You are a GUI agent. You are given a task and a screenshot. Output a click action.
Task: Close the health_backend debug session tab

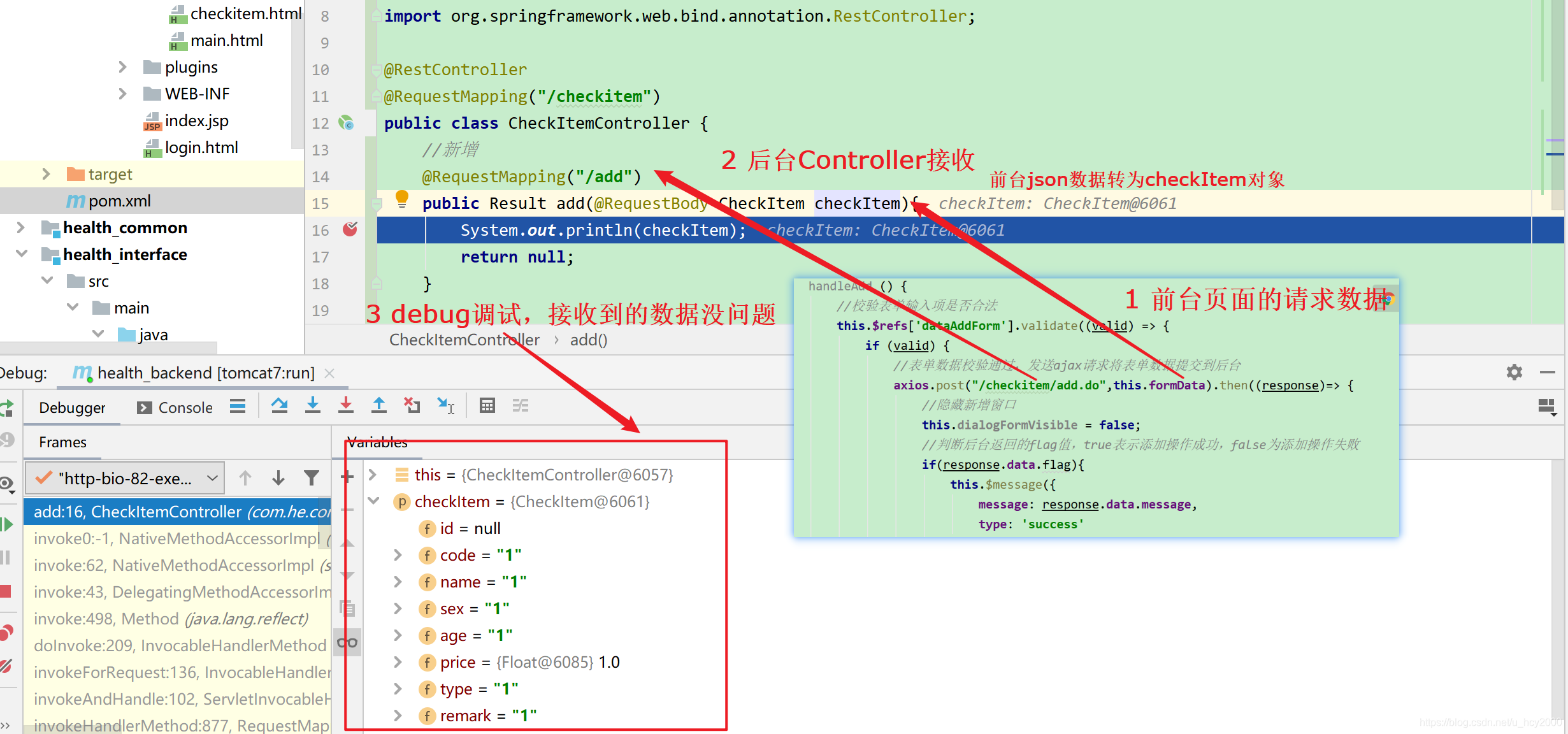pyautogui.click(x=329, y=373)
